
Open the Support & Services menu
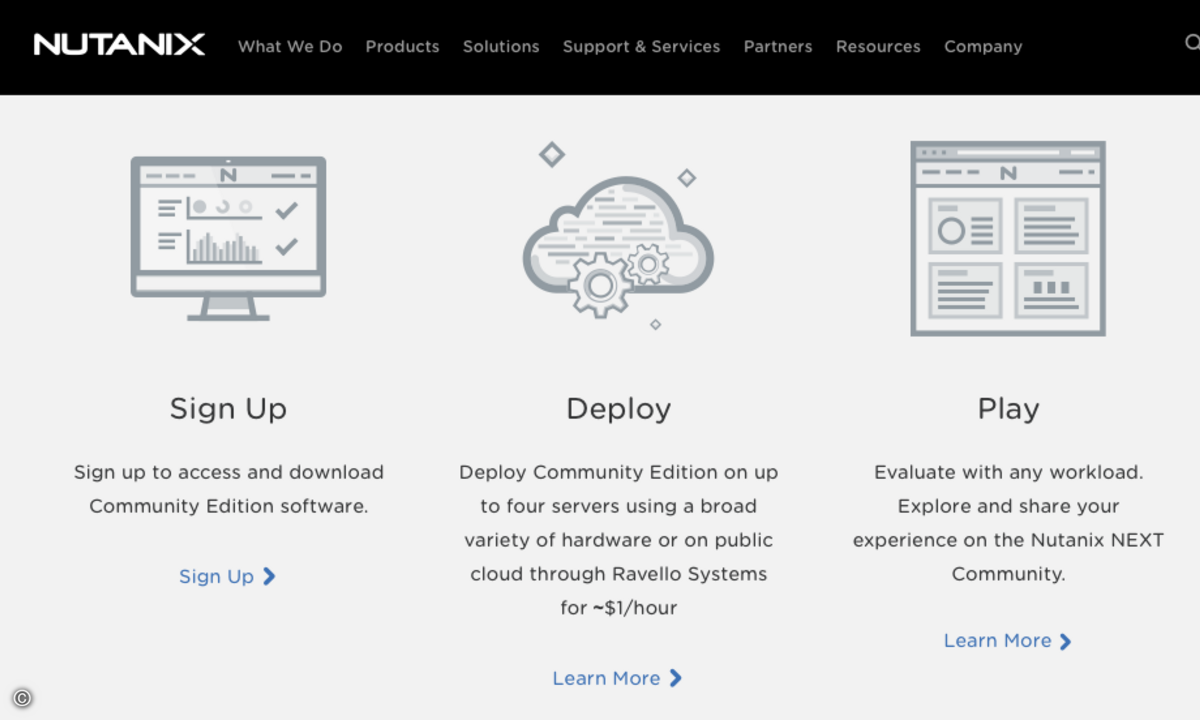641,46
